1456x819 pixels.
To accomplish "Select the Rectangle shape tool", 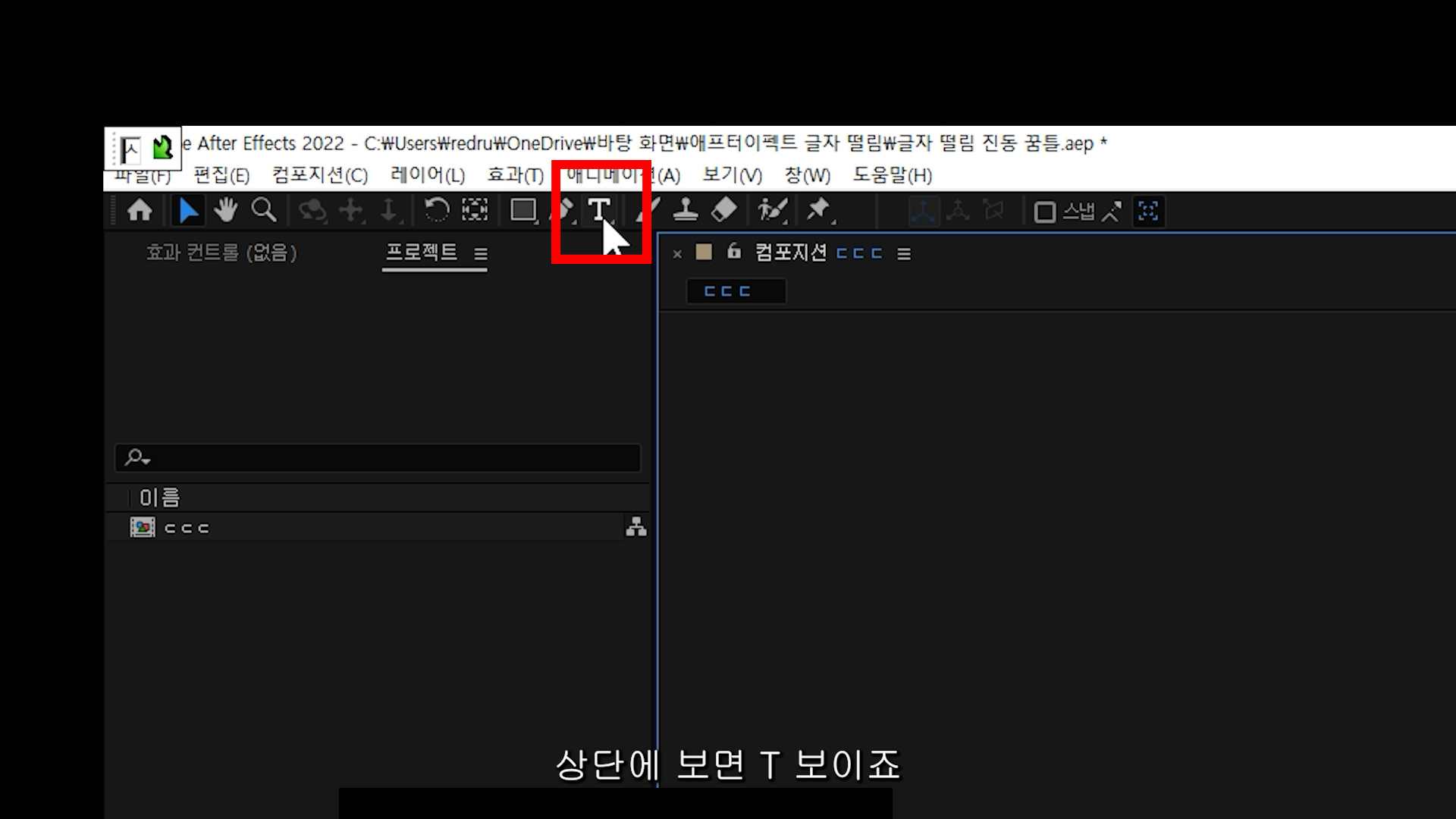I will coord(522,210).
